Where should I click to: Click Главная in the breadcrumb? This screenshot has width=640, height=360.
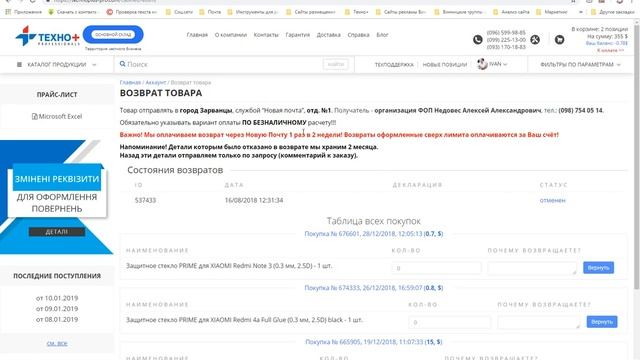point(130,82)
